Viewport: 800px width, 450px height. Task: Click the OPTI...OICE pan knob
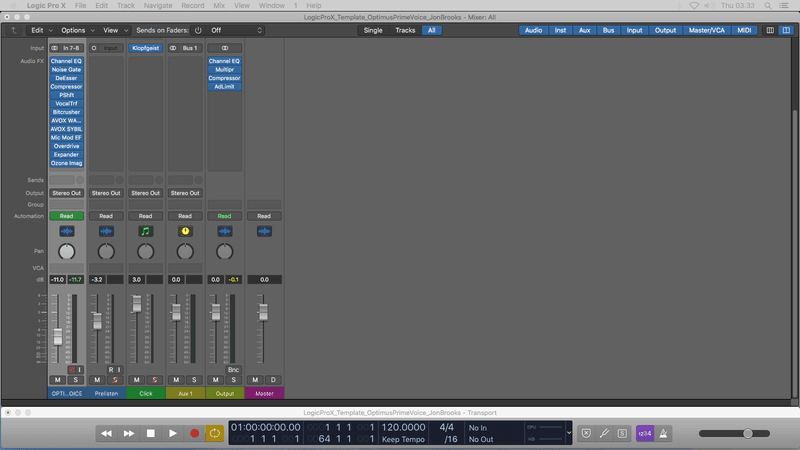point(66,252)
